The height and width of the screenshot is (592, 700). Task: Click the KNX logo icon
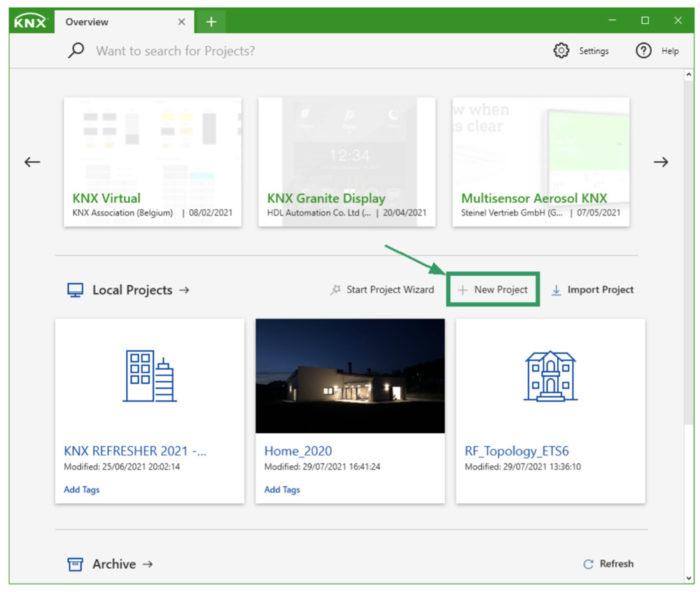[x=30, y=21]
